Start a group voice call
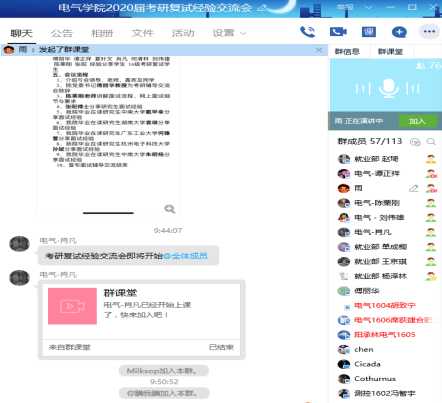The height and width of the screenshot is (403, 442). coord(307,32)
